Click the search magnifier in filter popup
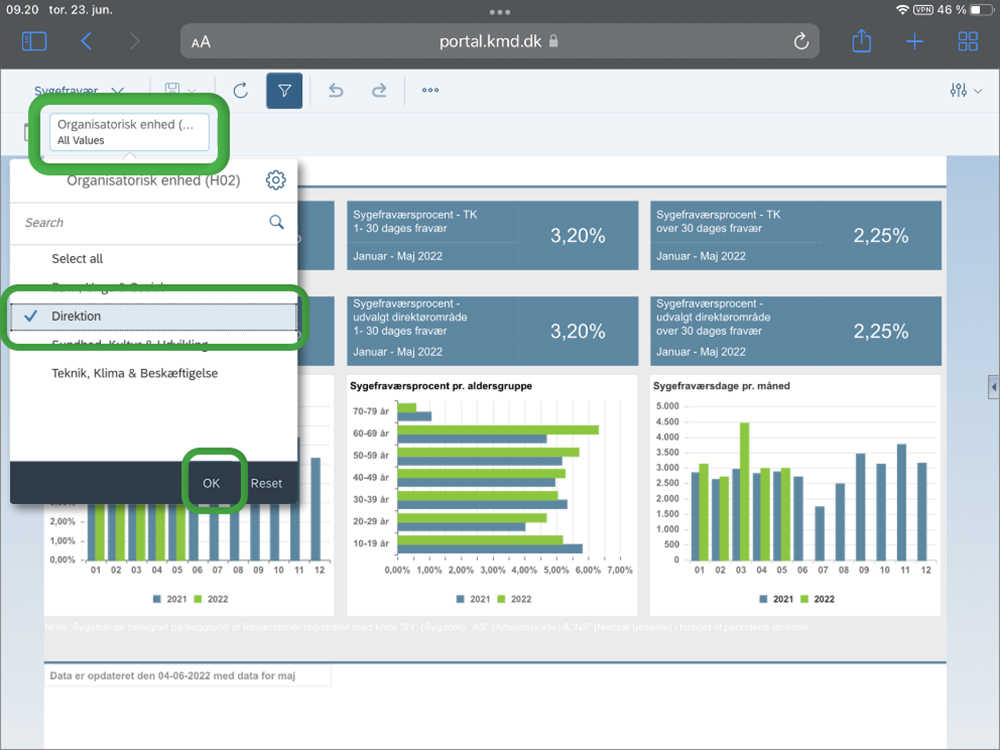 pyautogui.click(x=277, y=222)
